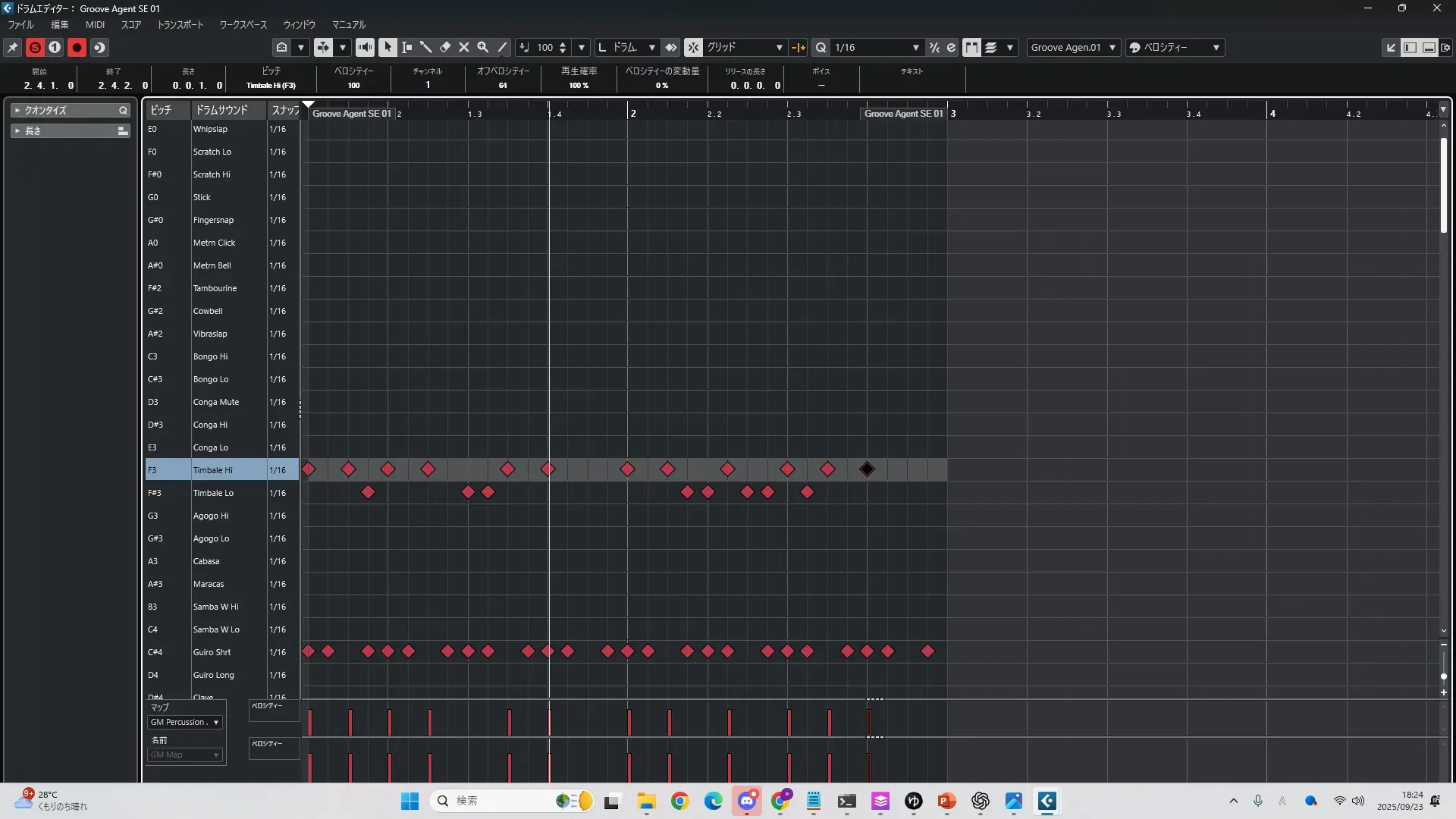
Task: Click the toolbar setup gear icon
Action: [x=1445, y=47]
